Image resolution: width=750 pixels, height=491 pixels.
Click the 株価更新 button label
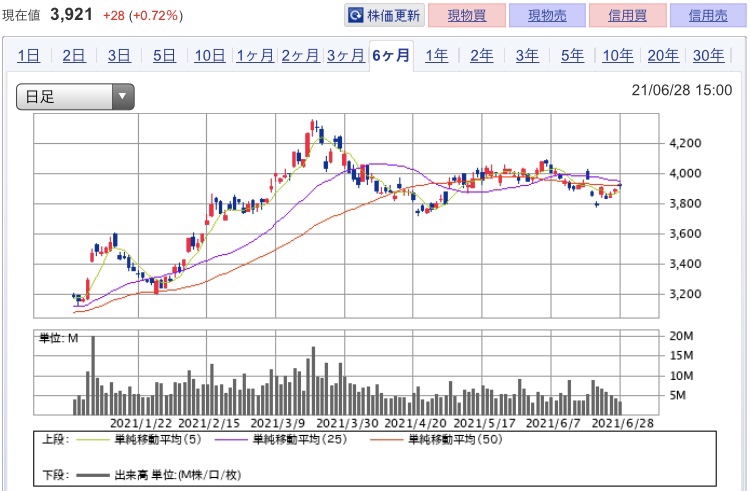[393, 16]
